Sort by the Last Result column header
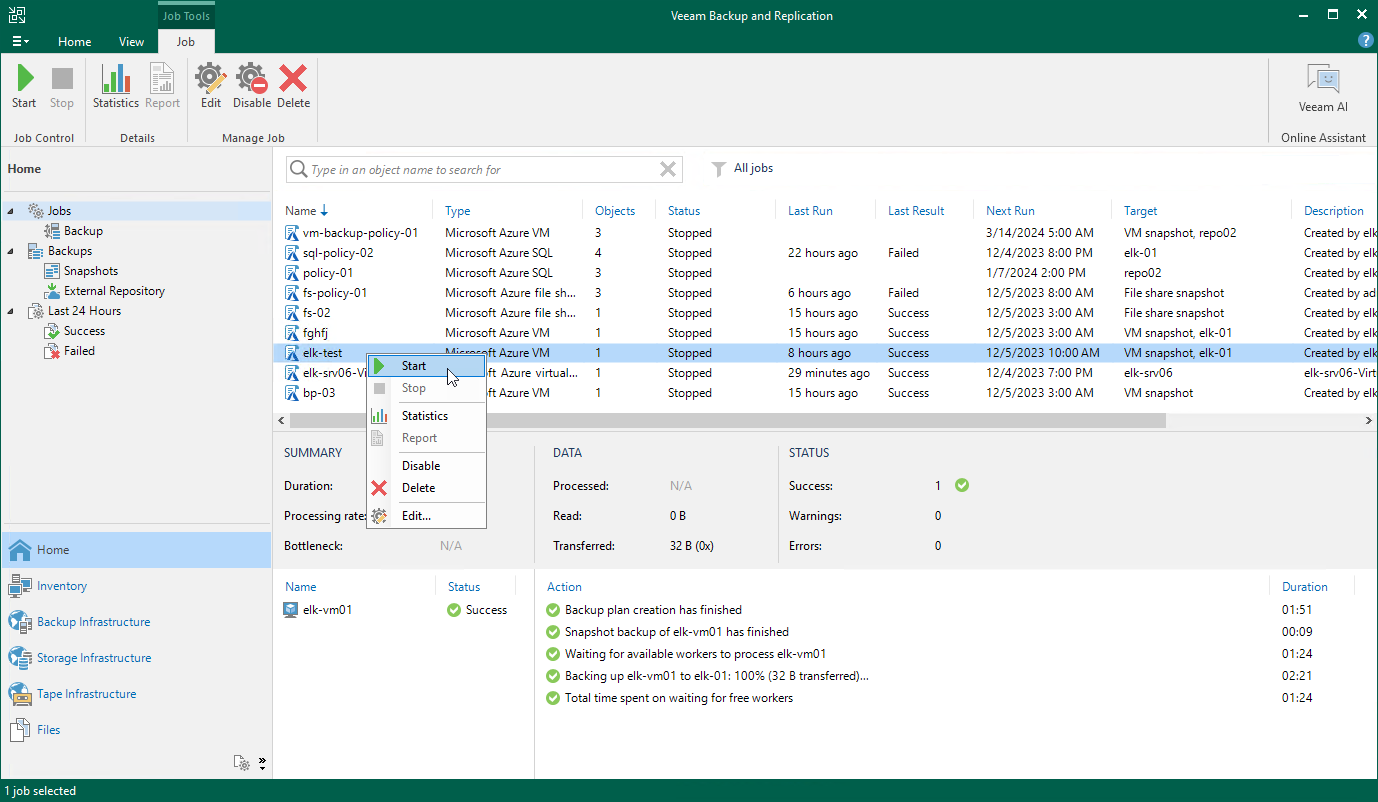 916,211
